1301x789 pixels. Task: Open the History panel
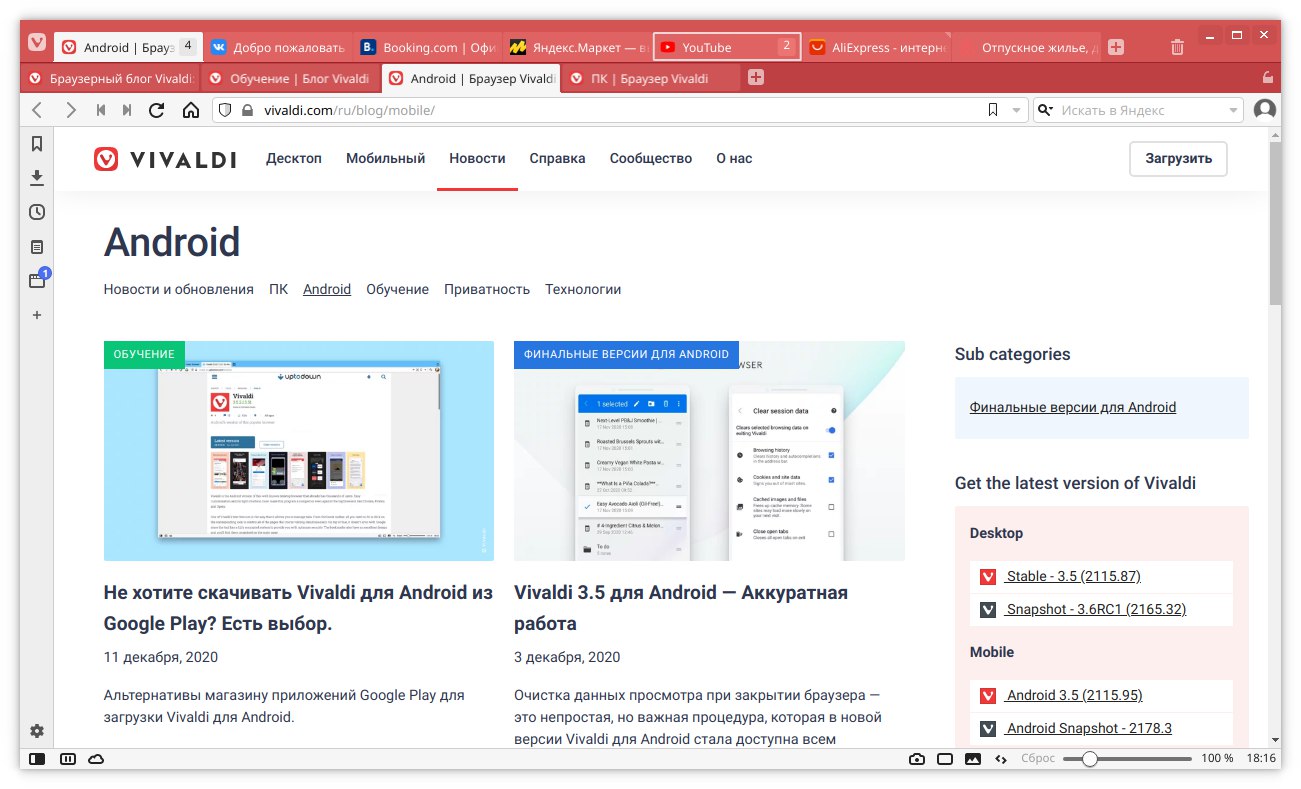click(x=37, y=212)
